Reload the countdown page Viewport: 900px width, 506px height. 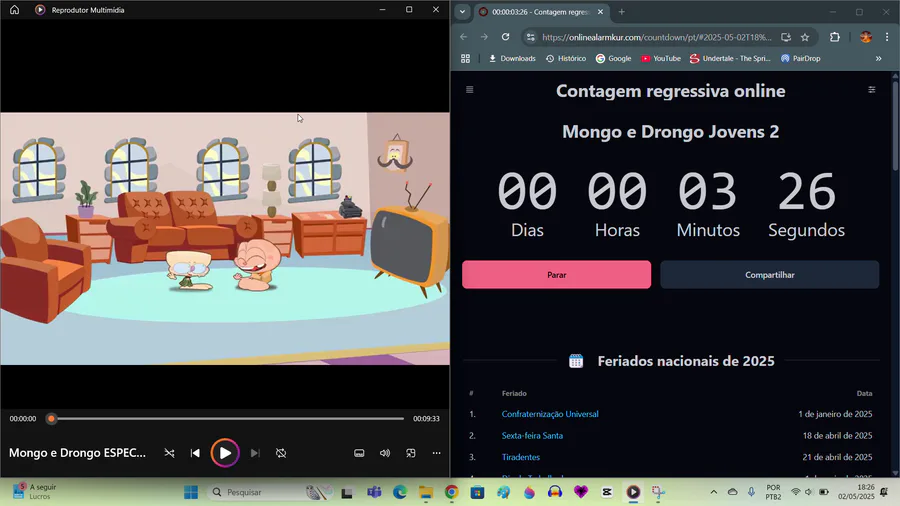(x=506, y=37)
